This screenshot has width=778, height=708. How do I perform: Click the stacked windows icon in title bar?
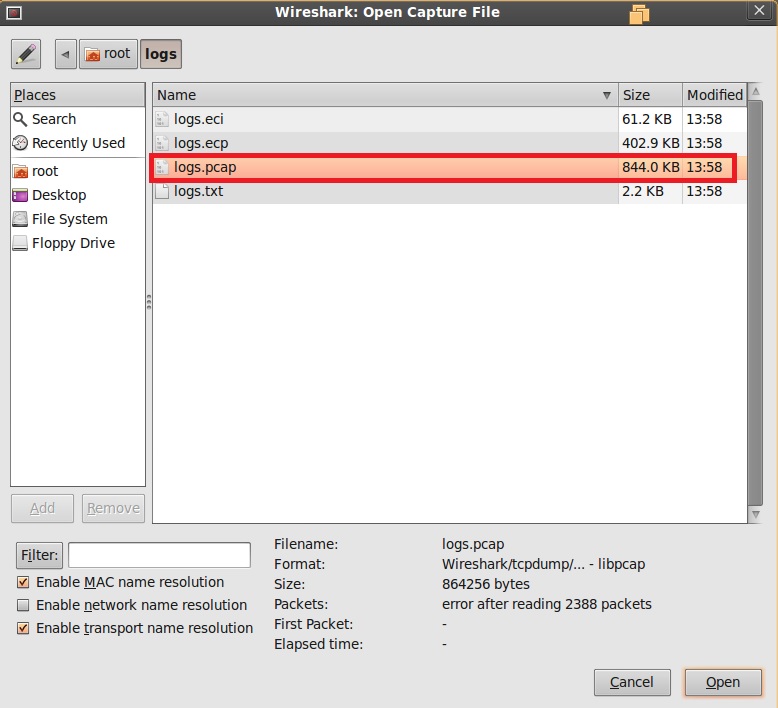tap(639, 14)
